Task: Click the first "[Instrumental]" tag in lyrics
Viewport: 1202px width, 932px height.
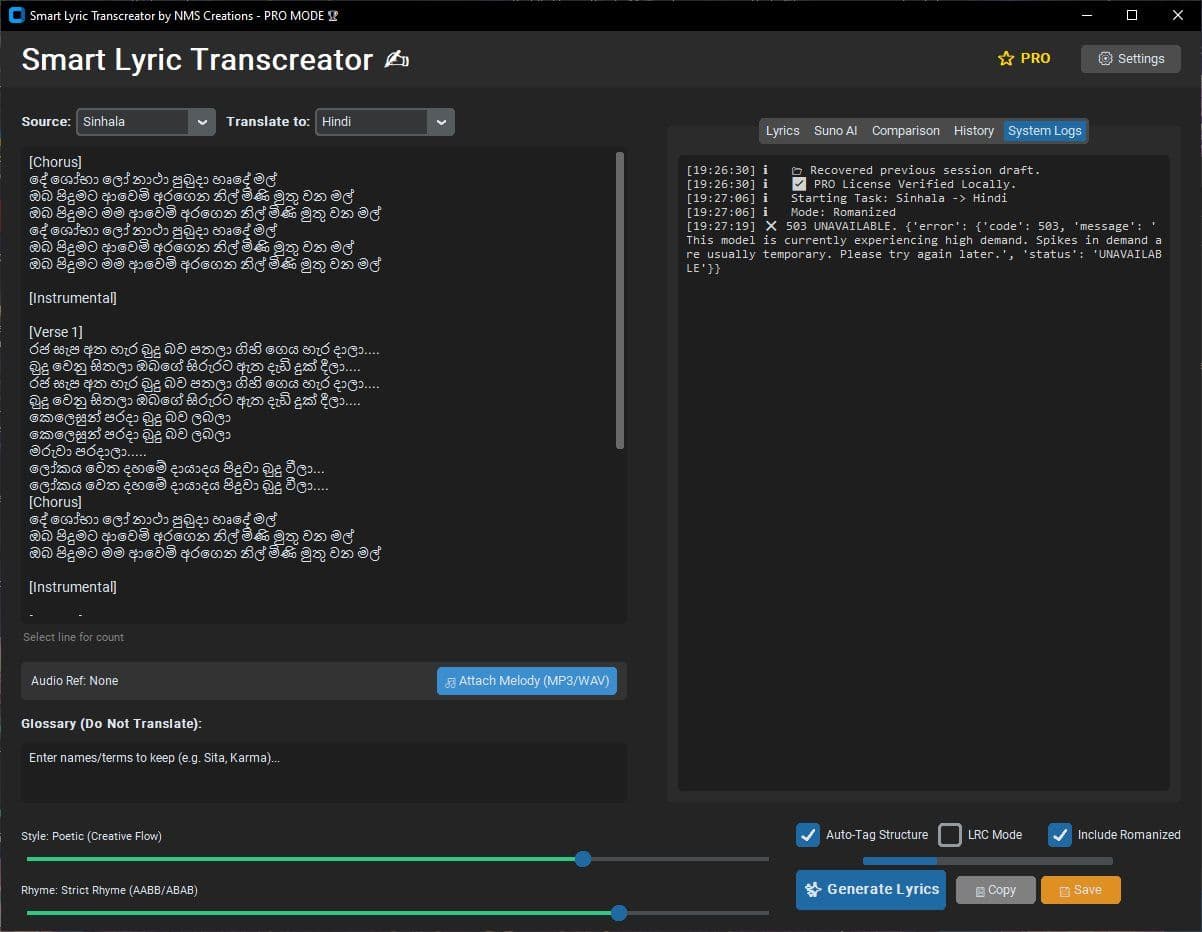Action: click(73, 298)
